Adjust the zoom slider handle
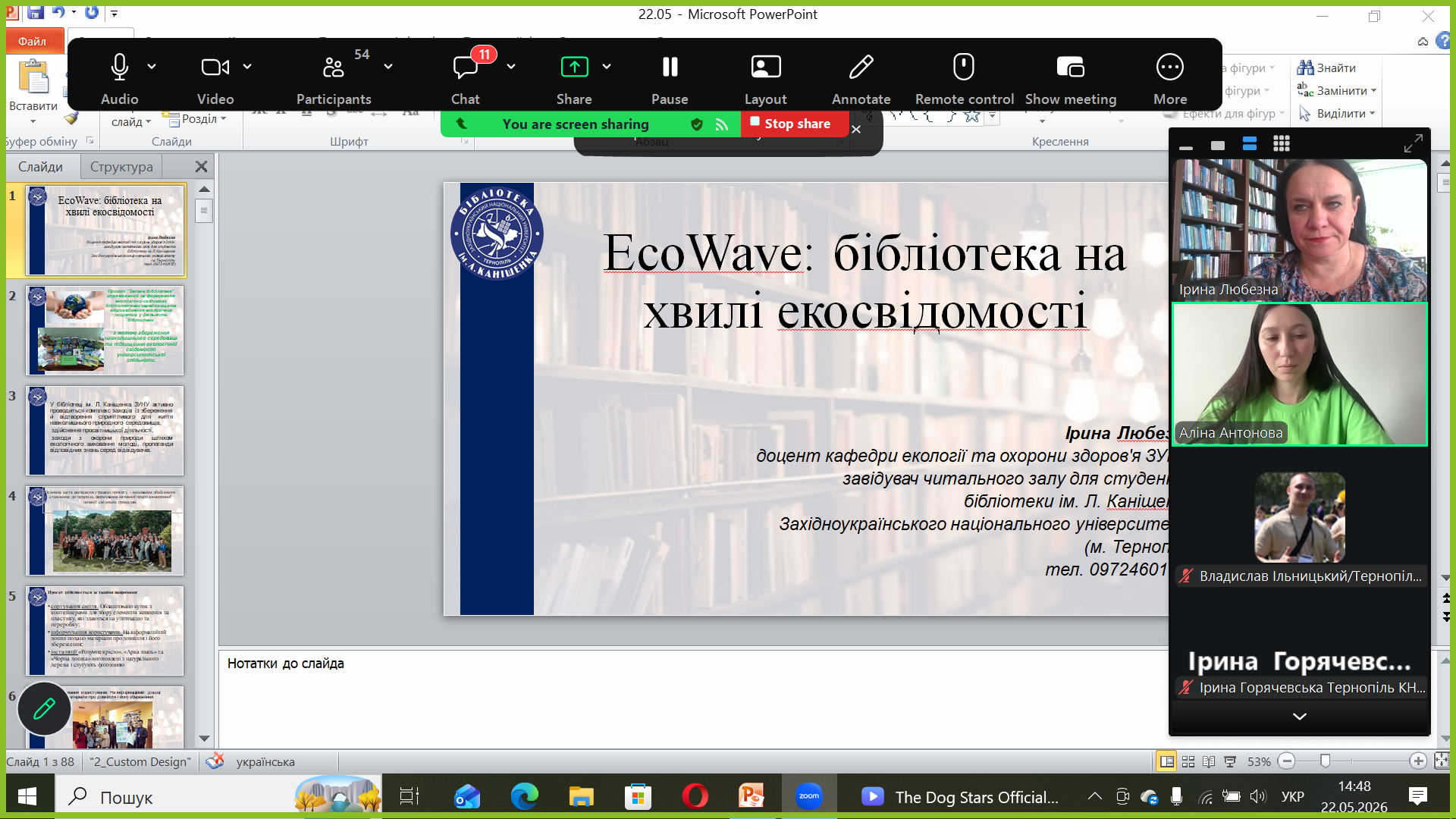This screenshot has width=1456, height=819. coord(1325,761)
